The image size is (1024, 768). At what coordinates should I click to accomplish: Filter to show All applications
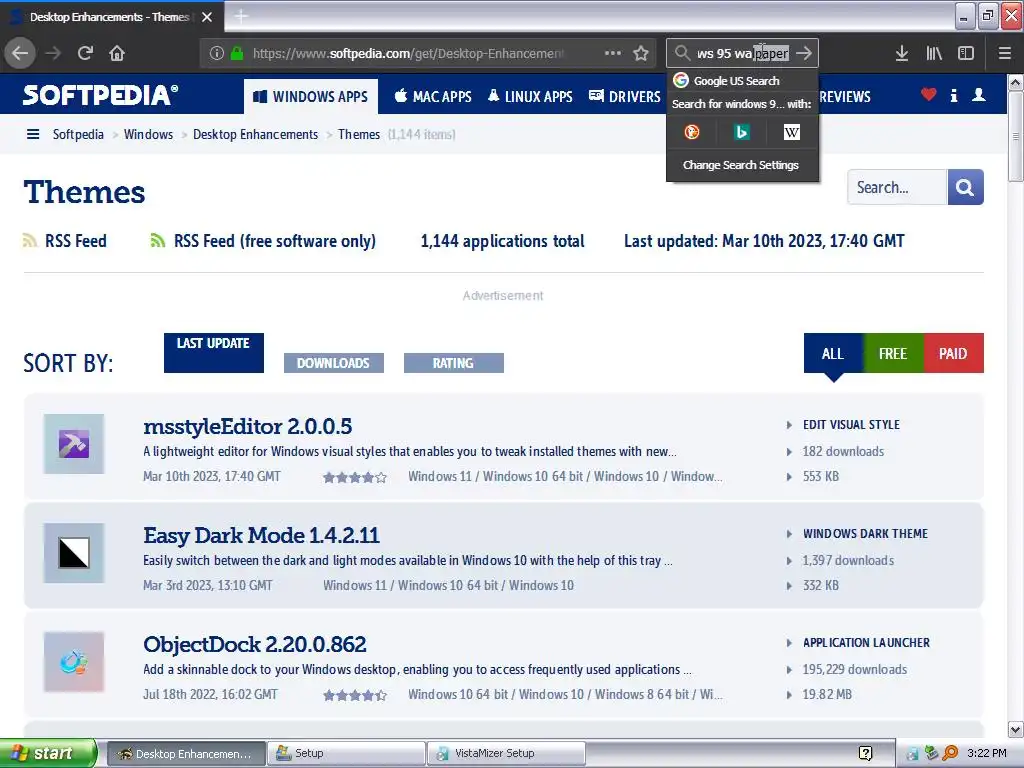tap(833, 353)
